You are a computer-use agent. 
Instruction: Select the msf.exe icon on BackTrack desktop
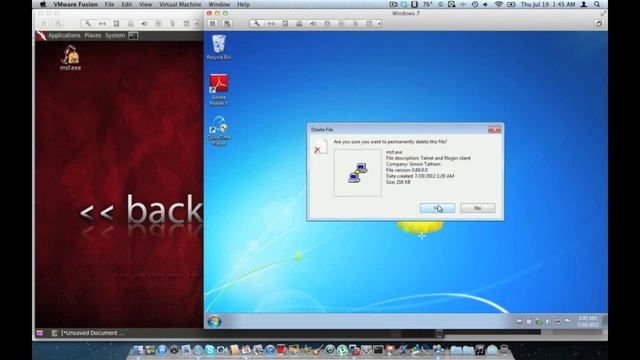[70, 58]
